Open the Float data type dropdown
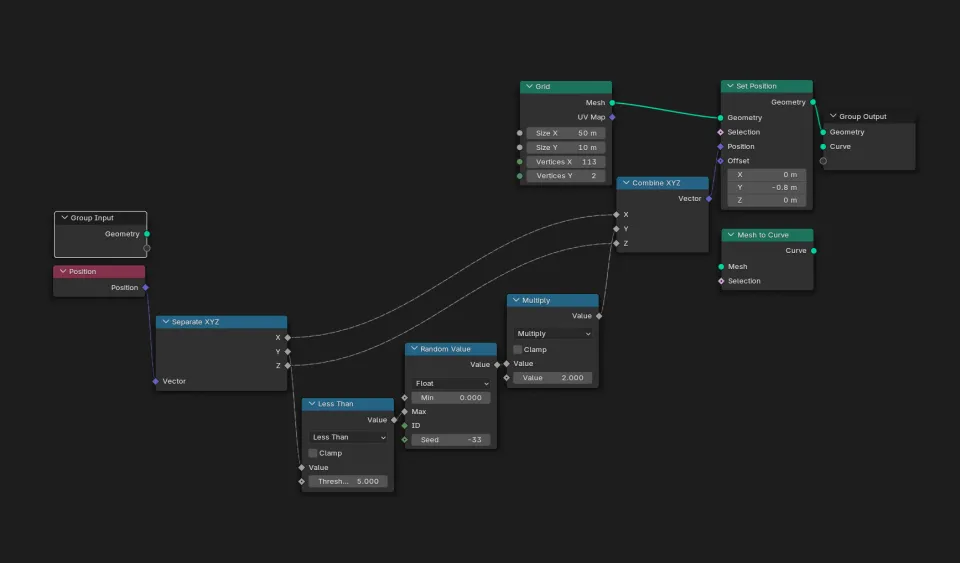The height and width of the screenshot is (563, 960). point(451,383)
